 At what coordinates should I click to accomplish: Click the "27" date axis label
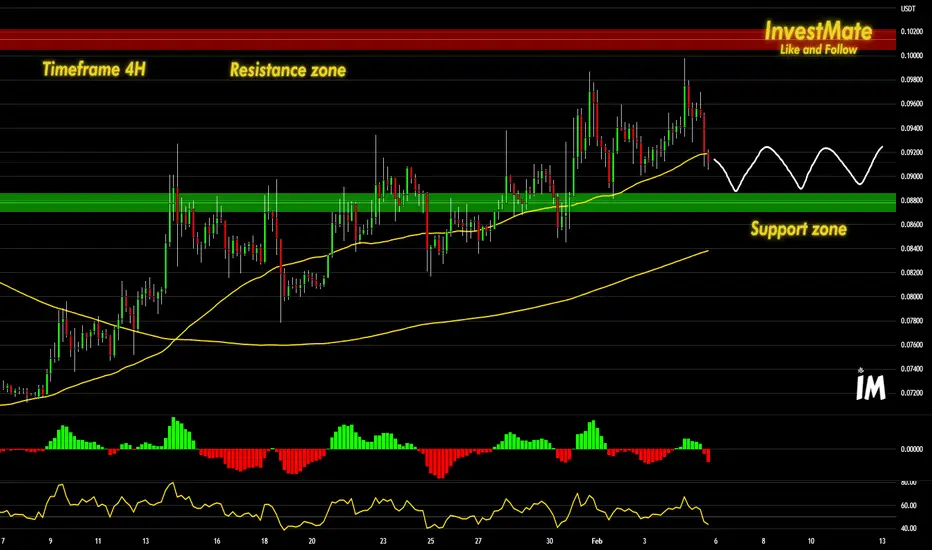tap(478, 541)
